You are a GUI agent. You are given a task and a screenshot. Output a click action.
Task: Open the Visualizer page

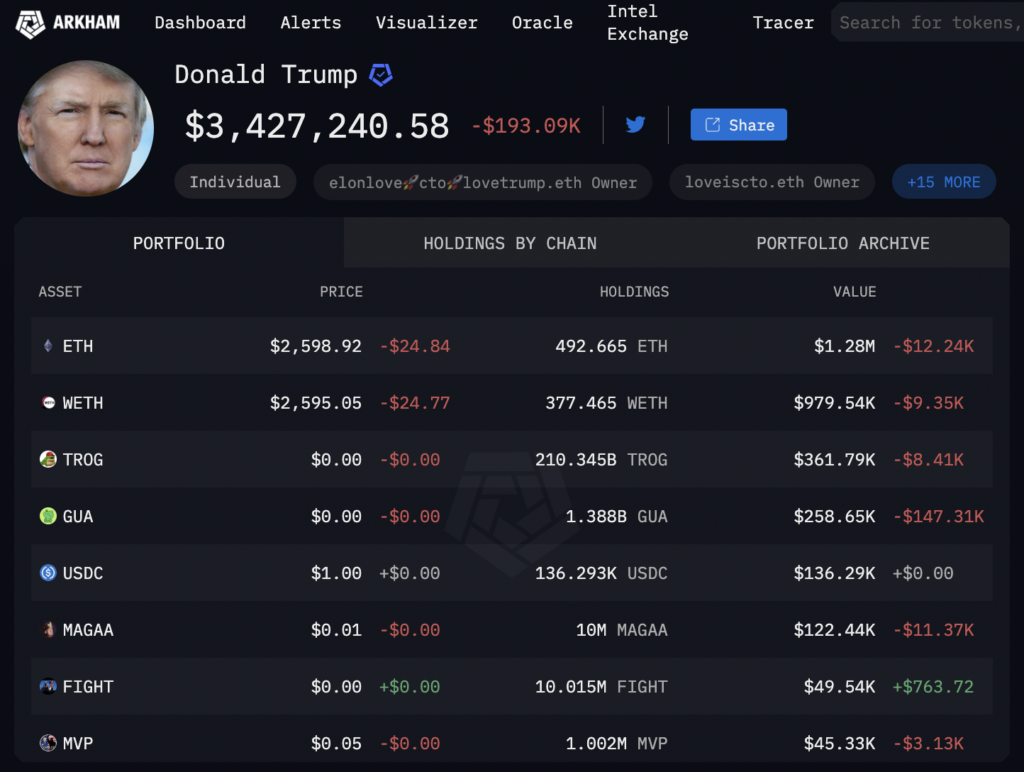426,23
